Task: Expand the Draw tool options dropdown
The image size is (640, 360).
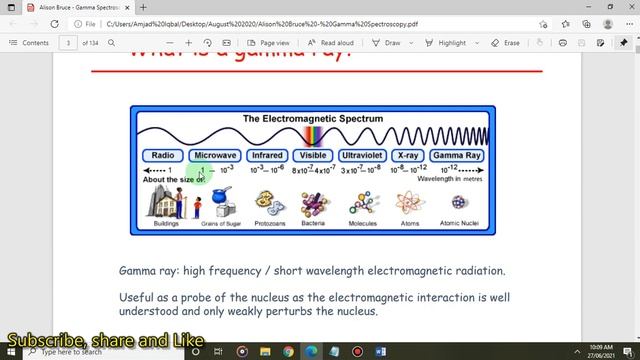Action: (x=411, y=43)
